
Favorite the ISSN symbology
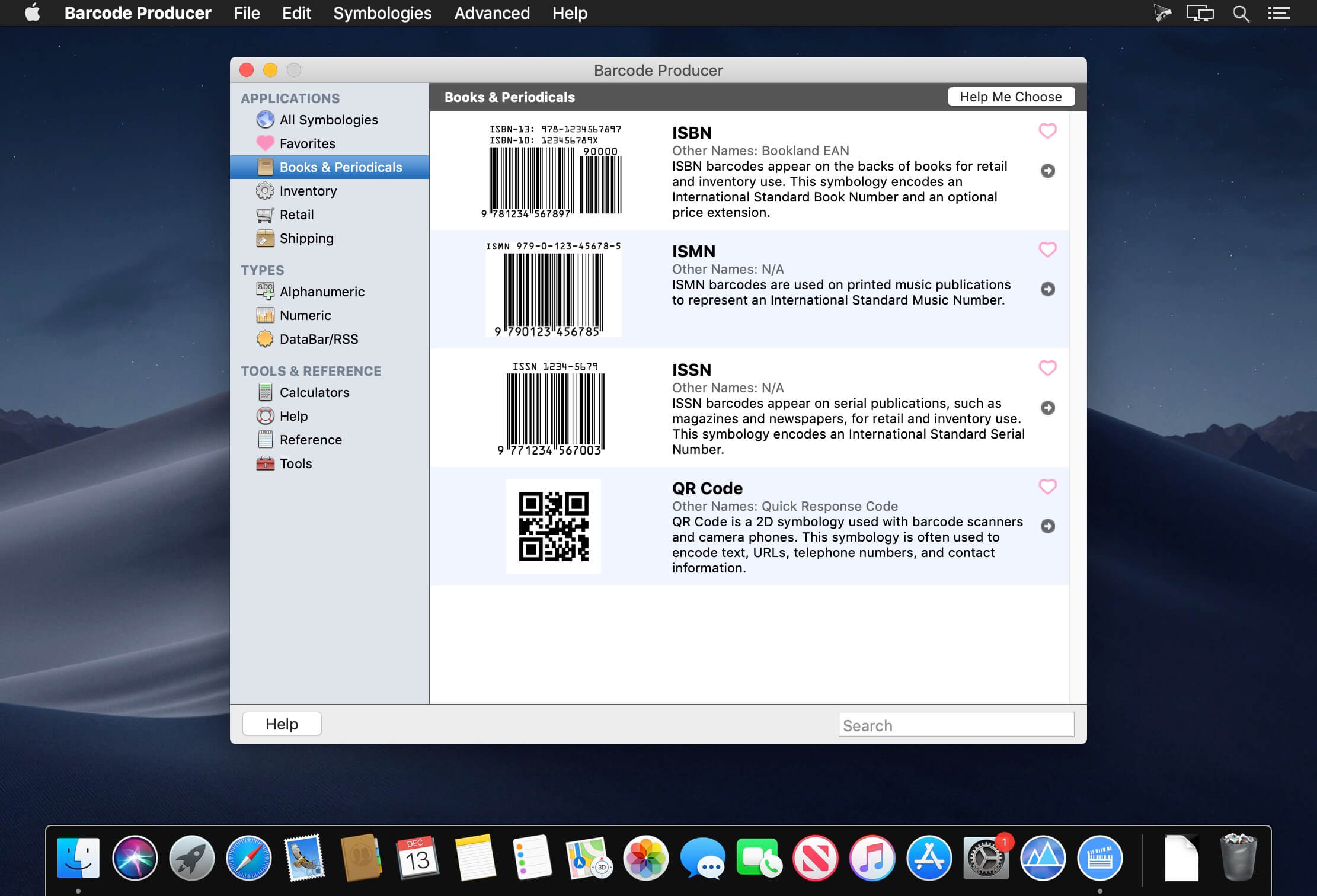click(x=1048, y=368)
